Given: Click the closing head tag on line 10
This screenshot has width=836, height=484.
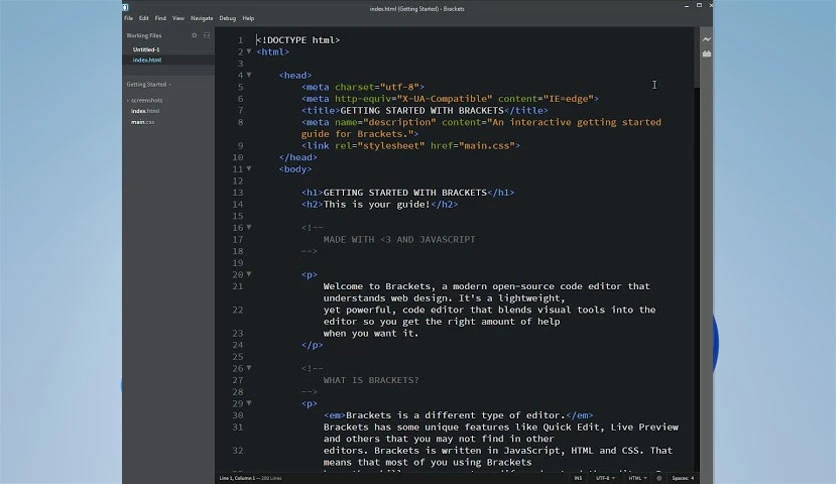Looking at the screenshot, I should (298, 157).
